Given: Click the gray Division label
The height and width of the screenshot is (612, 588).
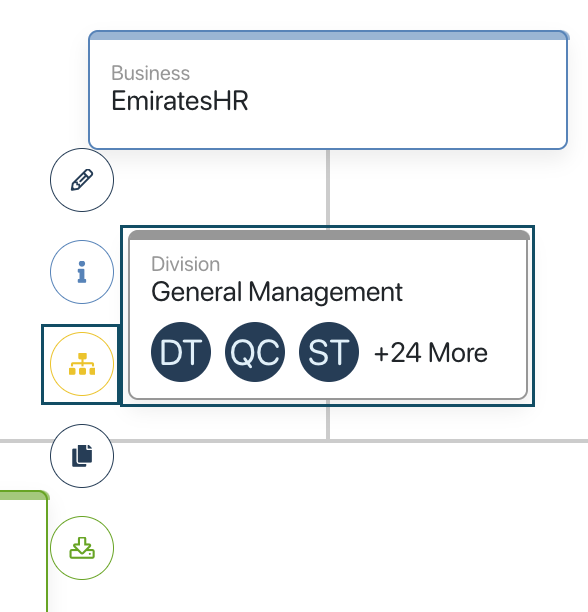Looking at the screenshot, I should [185, 264].
